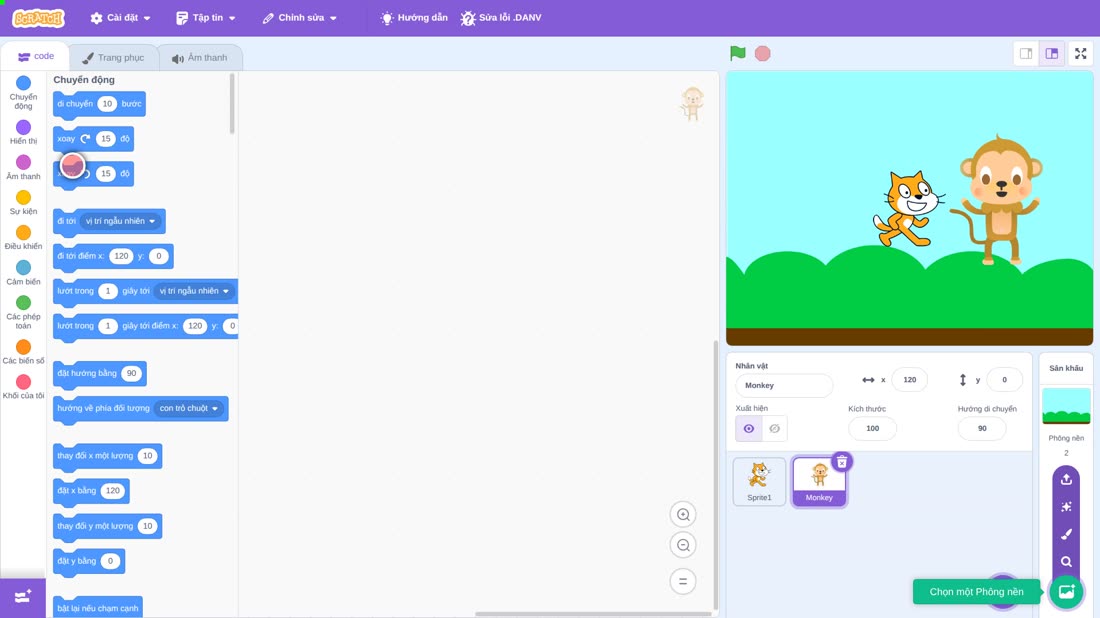The height and width of the screenshot is (618, 1100).
Task: Reset workspace zoom to default
Action: tap(683, 581)
